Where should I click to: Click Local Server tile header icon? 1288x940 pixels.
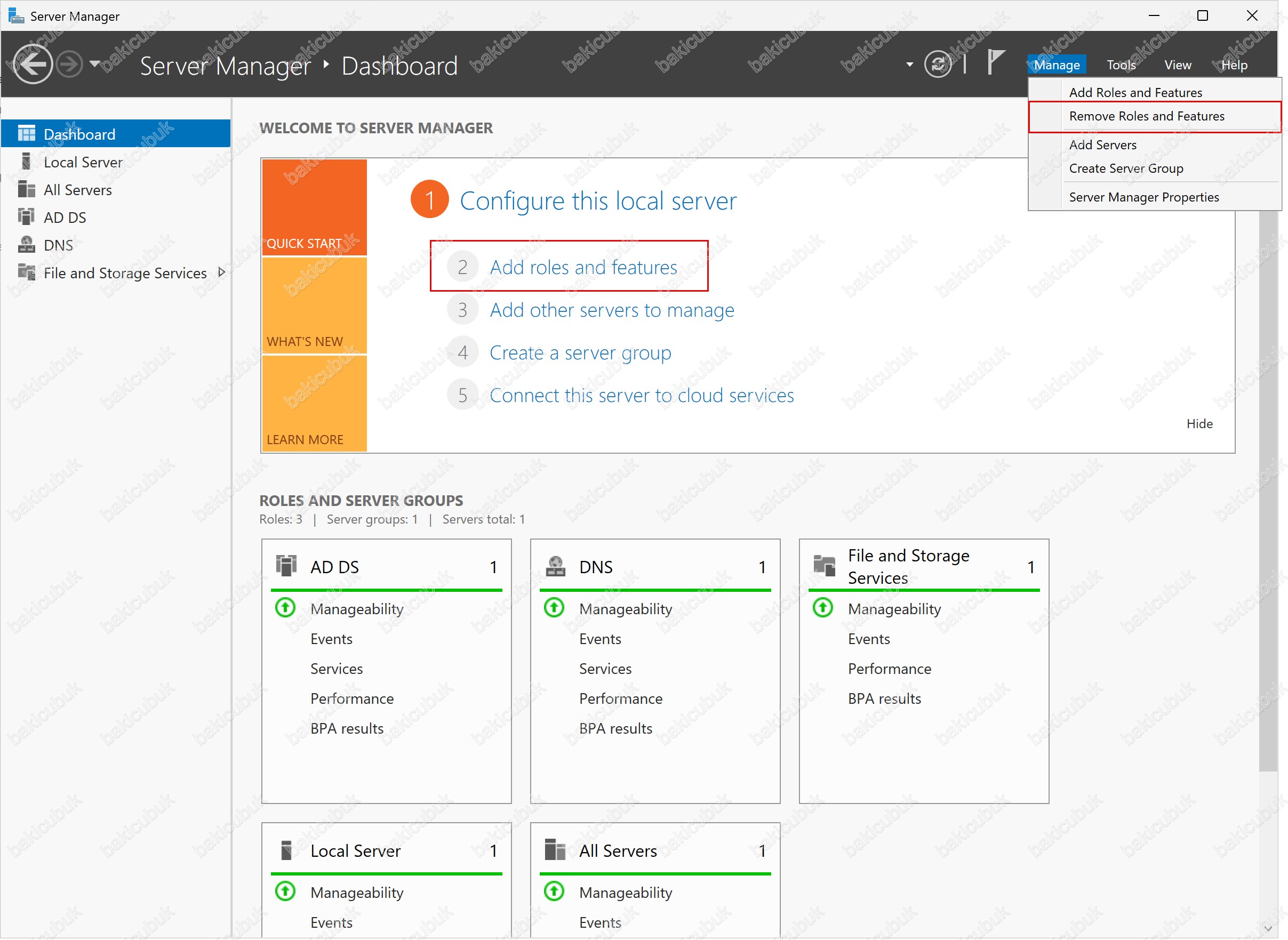286,850
